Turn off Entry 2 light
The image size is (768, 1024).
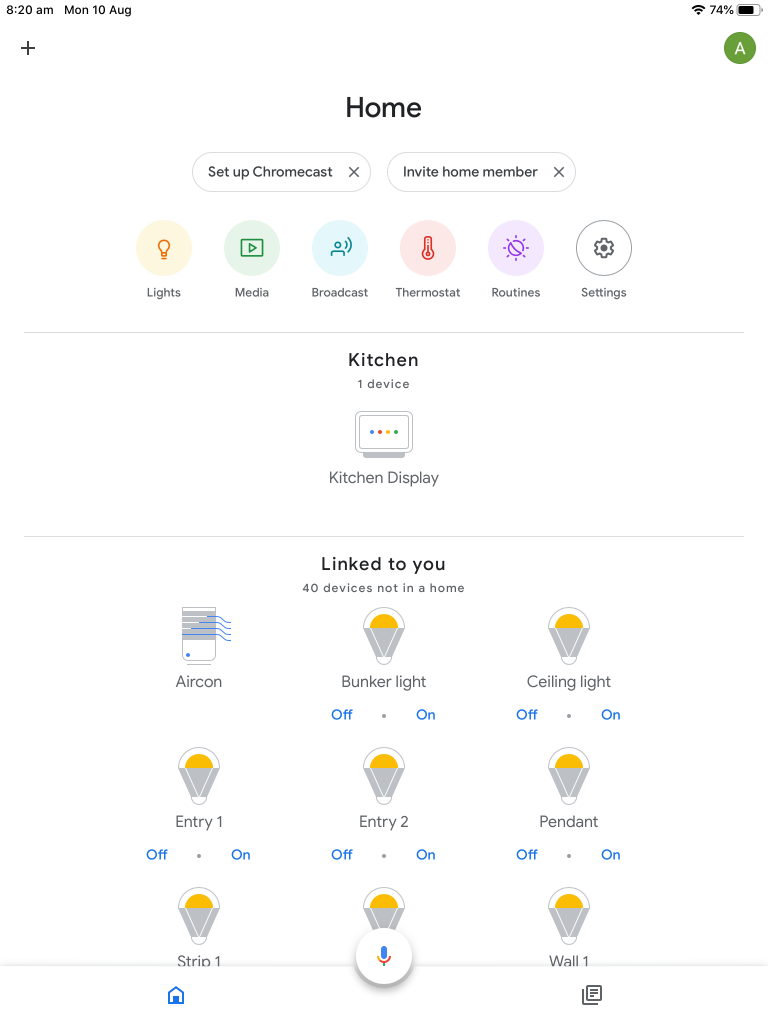(342, 855)
